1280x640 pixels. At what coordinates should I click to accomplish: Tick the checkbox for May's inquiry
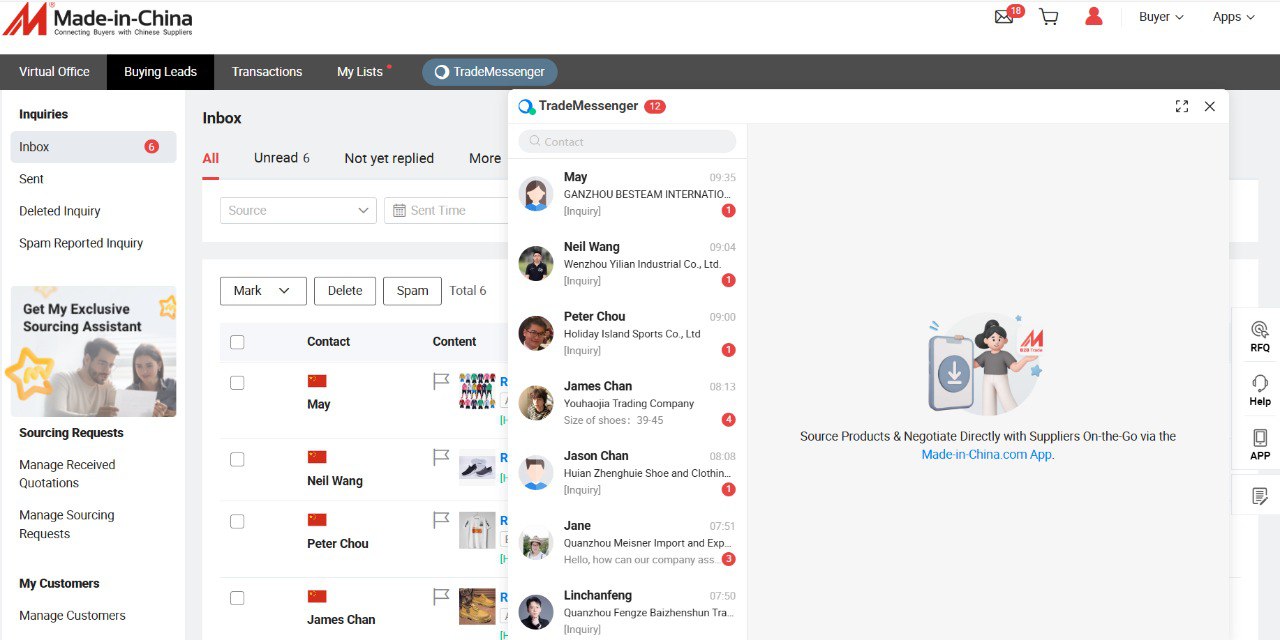click(237, 383)
